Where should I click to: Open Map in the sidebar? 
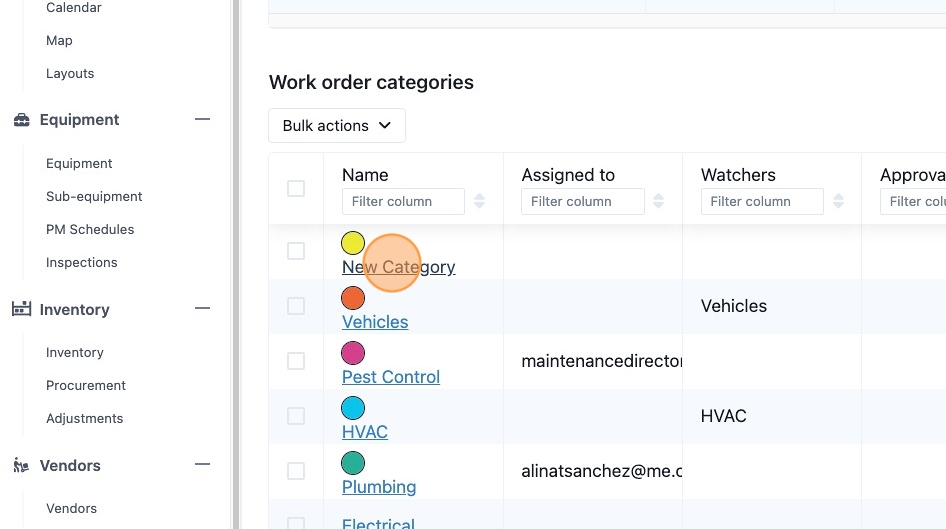(59, 40)
